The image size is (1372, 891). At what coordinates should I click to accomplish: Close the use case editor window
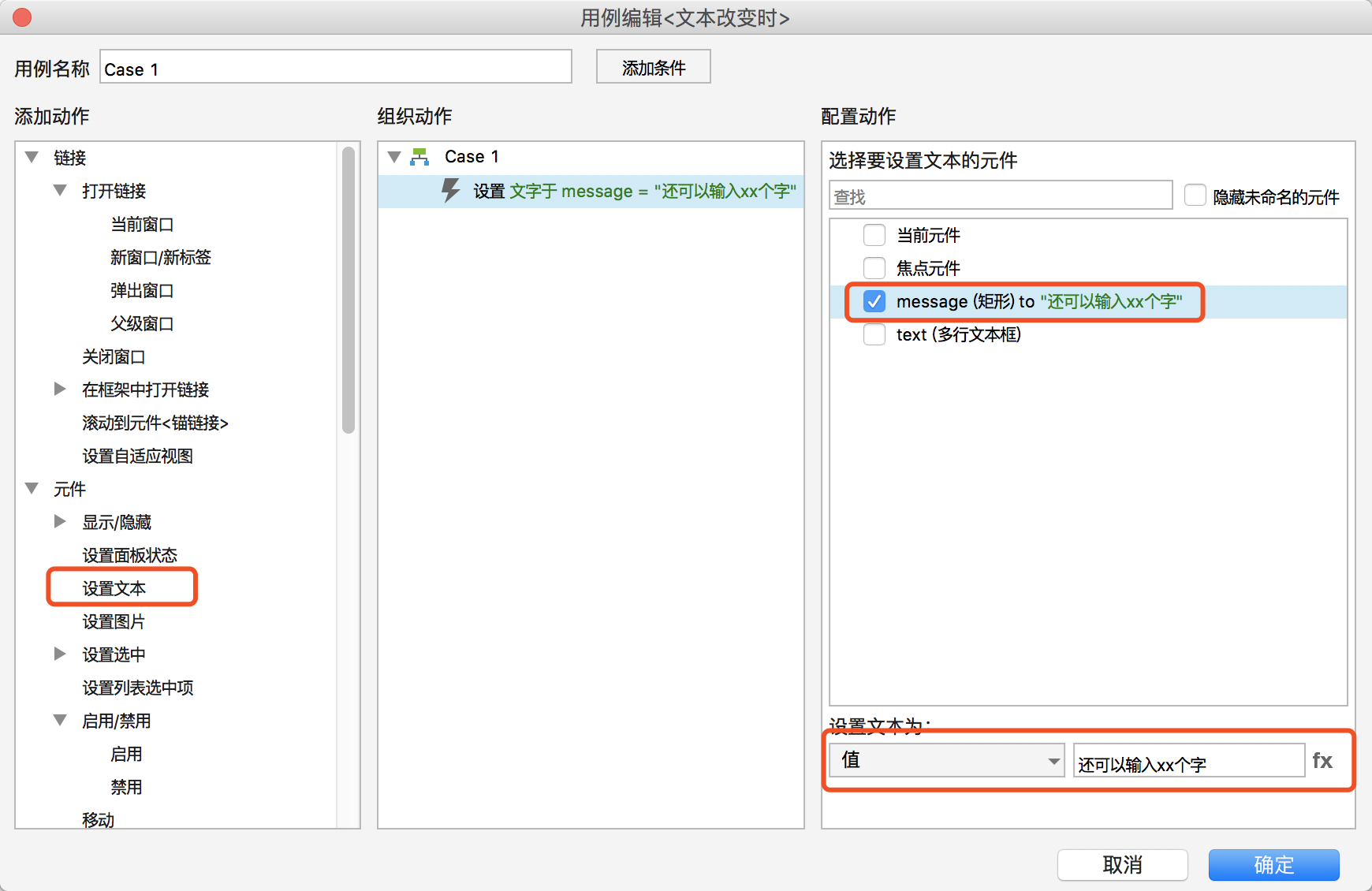pos(22,17)
